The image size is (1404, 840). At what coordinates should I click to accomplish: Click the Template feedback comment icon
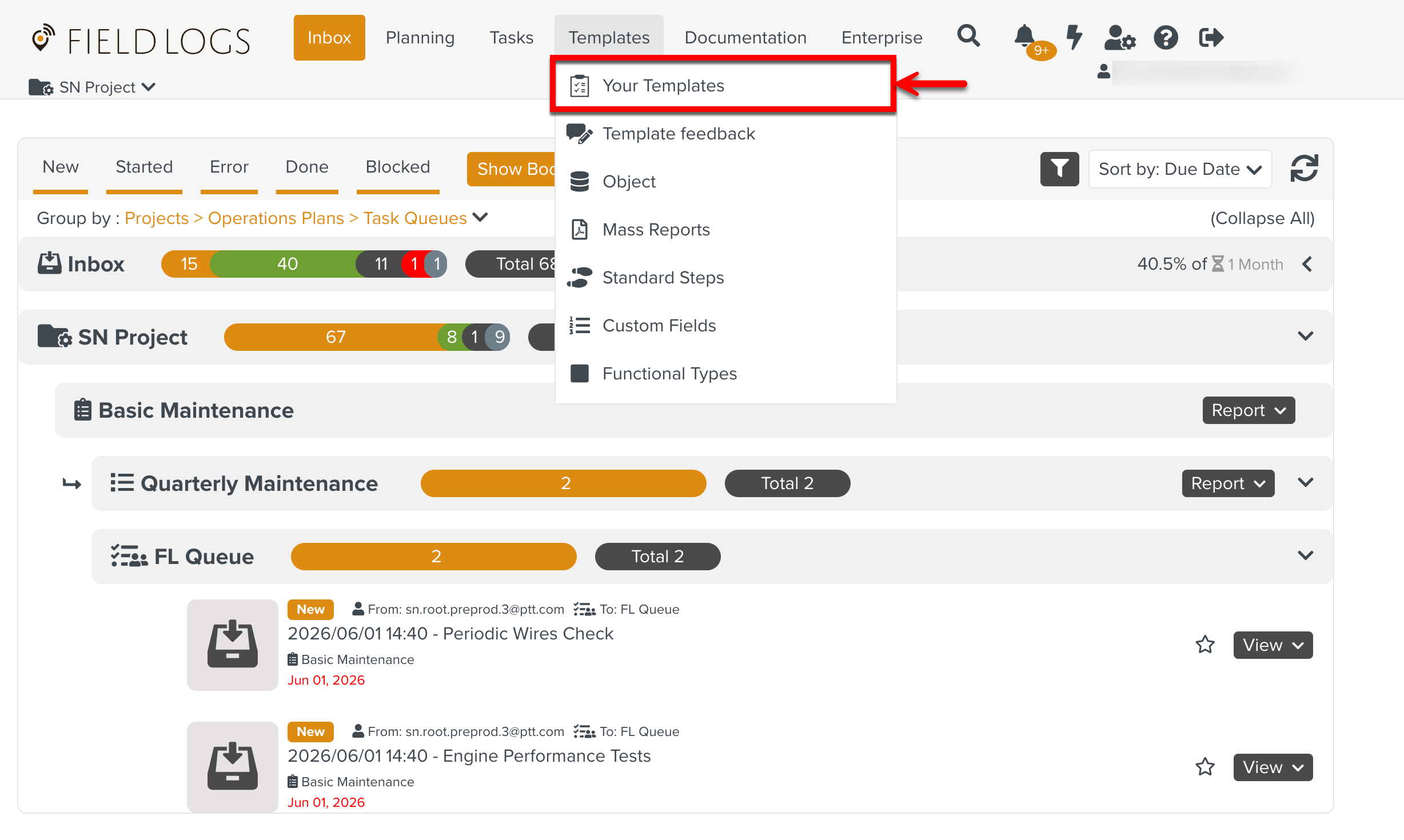point(580,134)
